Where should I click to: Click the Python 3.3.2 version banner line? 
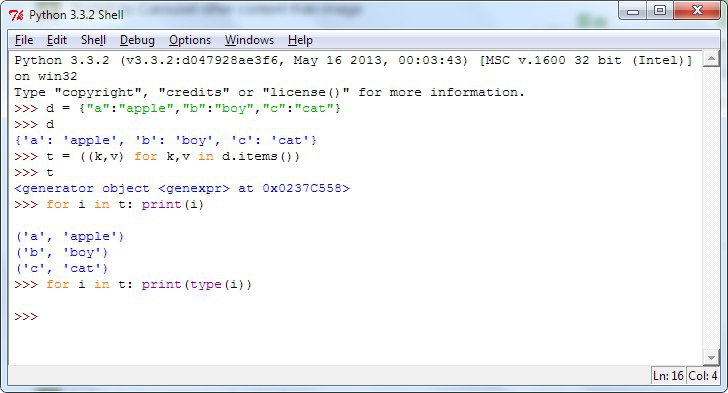pos(353,60)
